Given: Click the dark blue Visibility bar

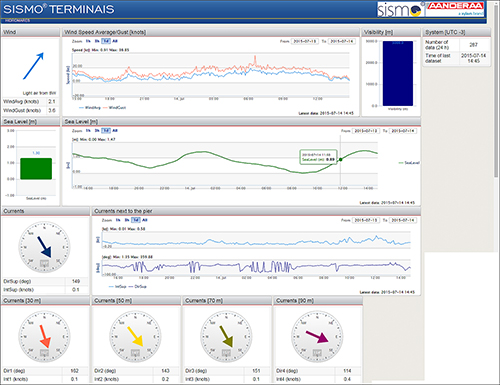Looking at the screenshot, I should [x=398, y=73].
